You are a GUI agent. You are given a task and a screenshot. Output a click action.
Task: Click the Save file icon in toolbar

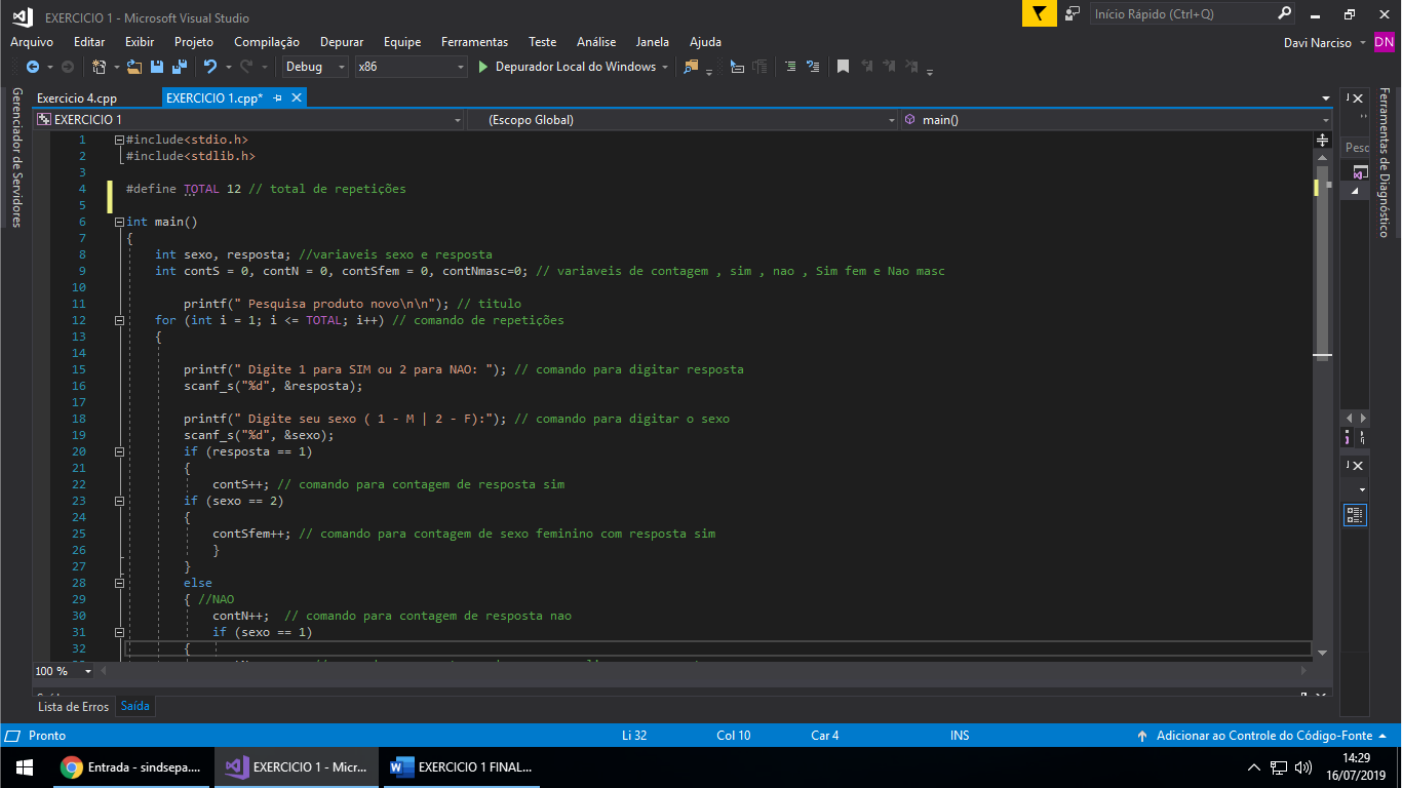pos(157,67)
